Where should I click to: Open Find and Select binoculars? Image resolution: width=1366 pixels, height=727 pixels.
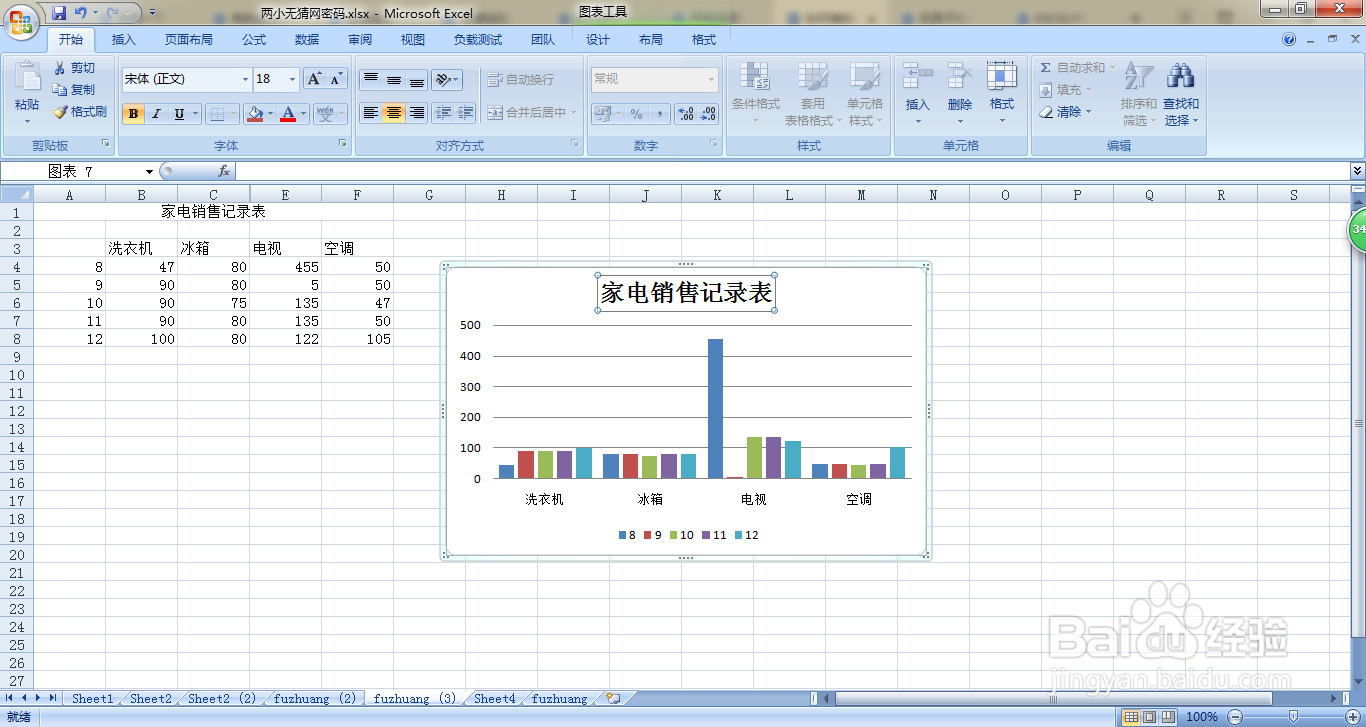click(1181, 78)
